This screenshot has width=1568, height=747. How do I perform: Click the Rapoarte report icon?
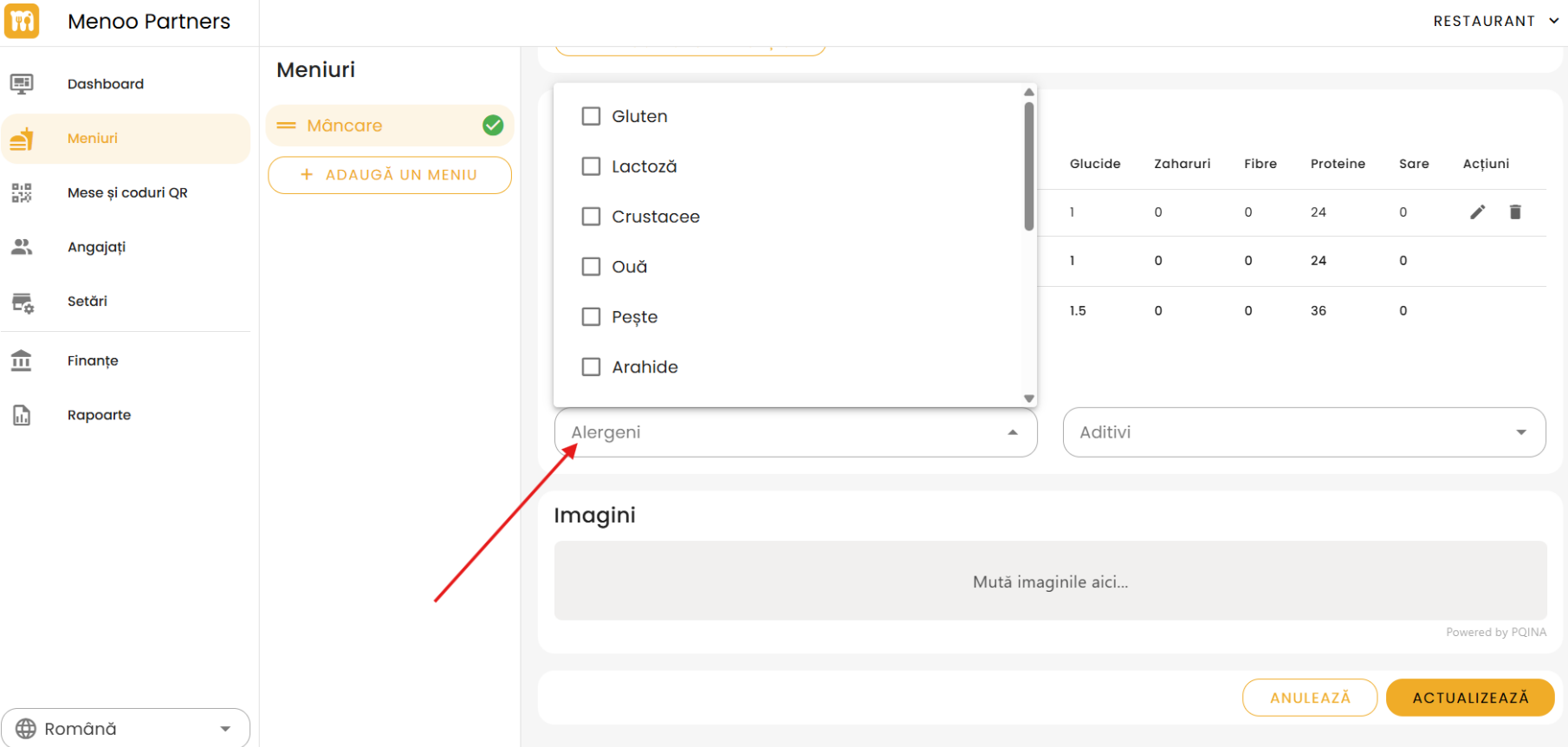[x=22, y=415]
